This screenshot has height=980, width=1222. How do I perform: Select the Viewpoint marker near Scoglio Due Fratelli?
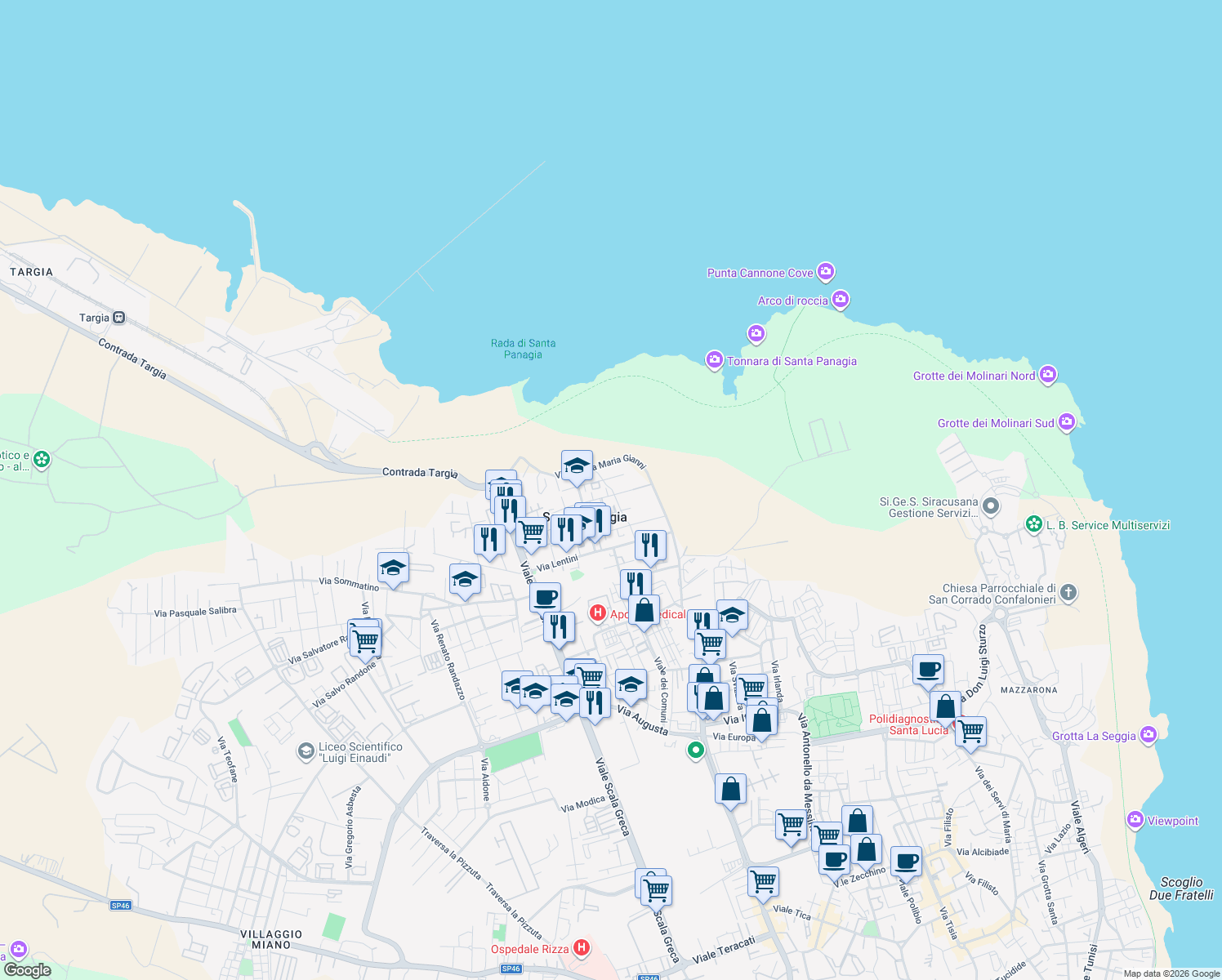(1135, 820)
